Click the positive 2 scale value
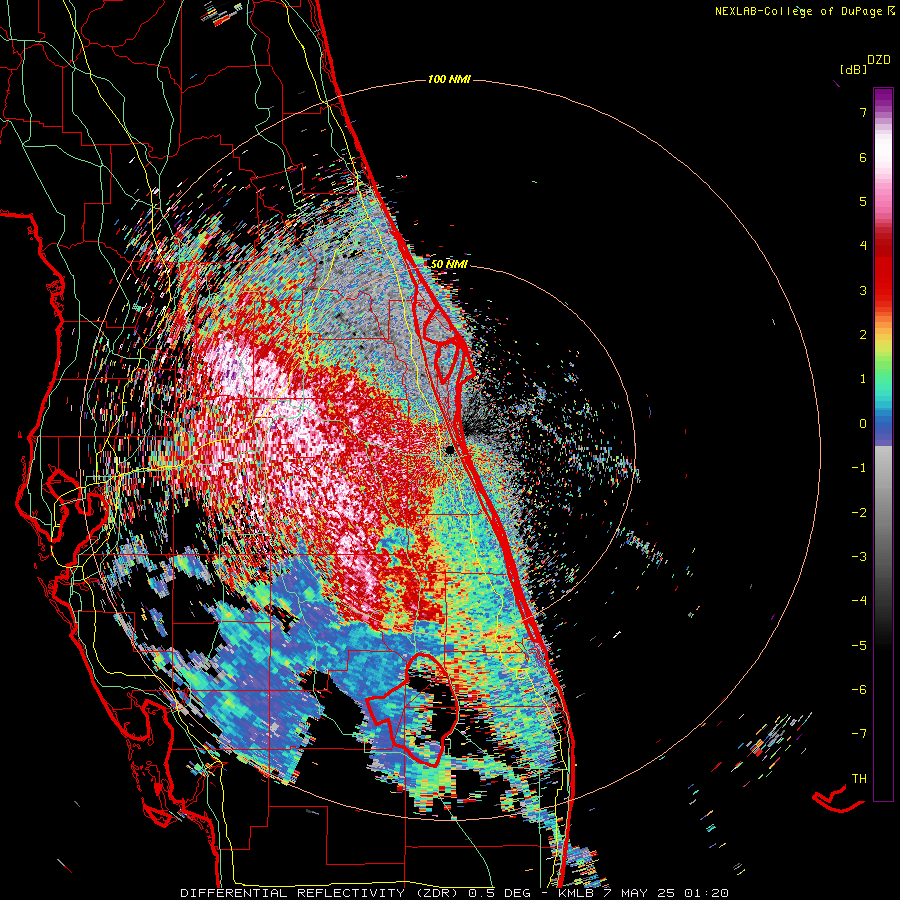This screenshot has width=900, height=900. (x=863, y=335)
